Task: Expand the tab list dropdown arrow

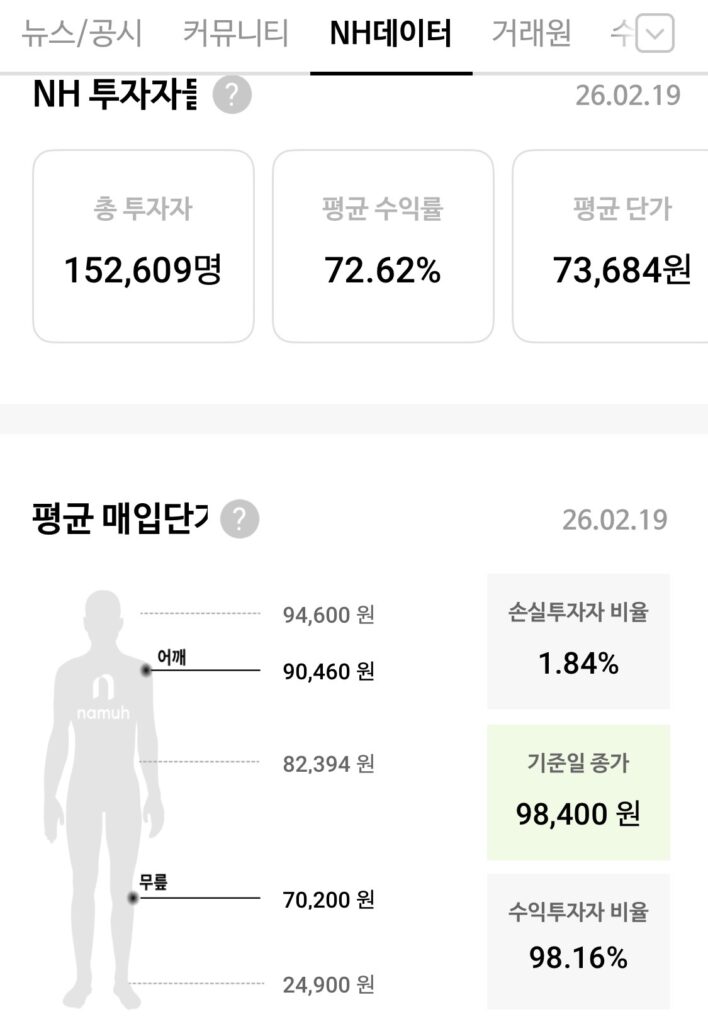Action: (655, 36)
